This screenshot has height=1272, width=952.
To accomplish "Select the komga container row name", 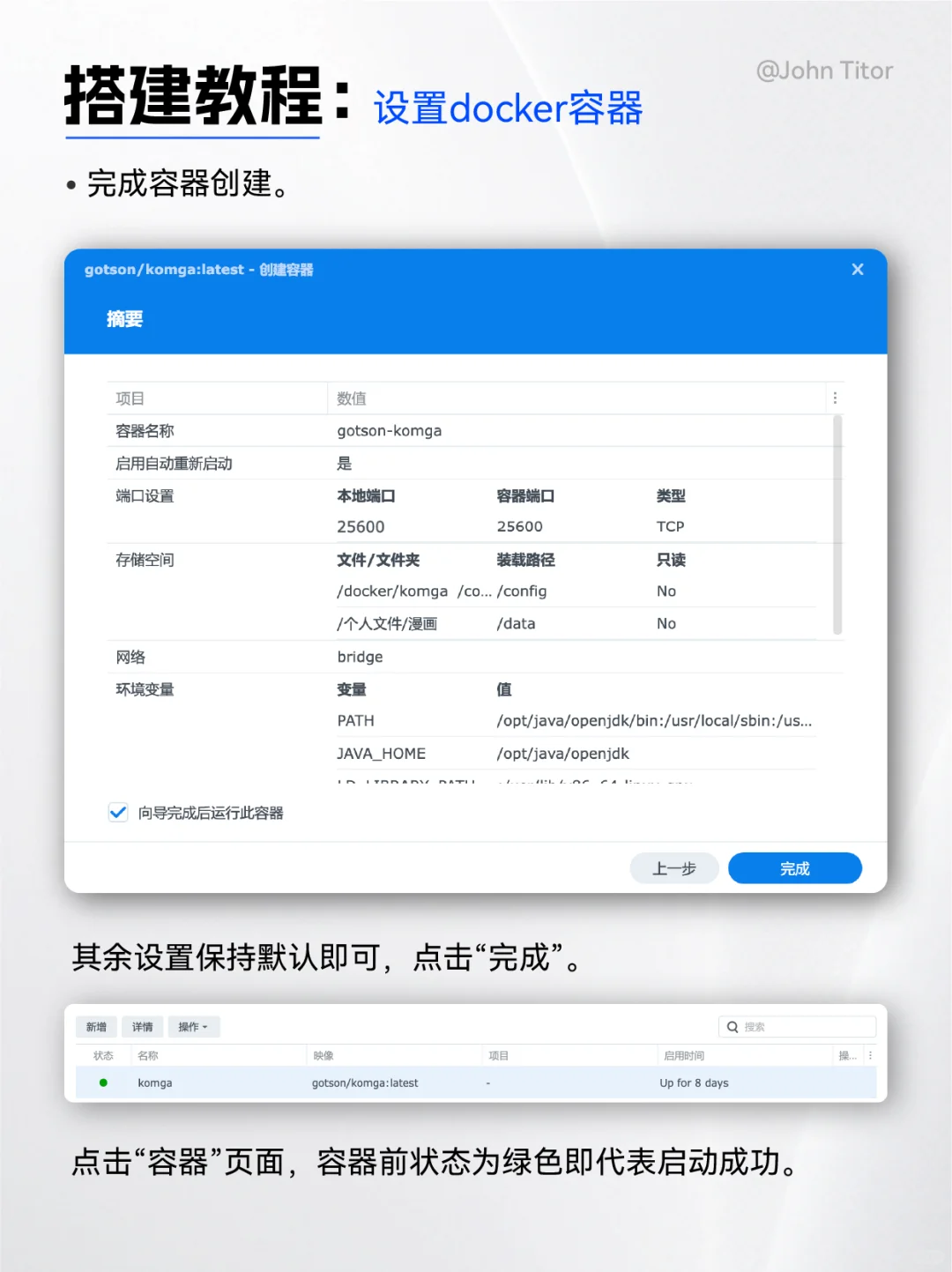I will tap(155, 1083).
